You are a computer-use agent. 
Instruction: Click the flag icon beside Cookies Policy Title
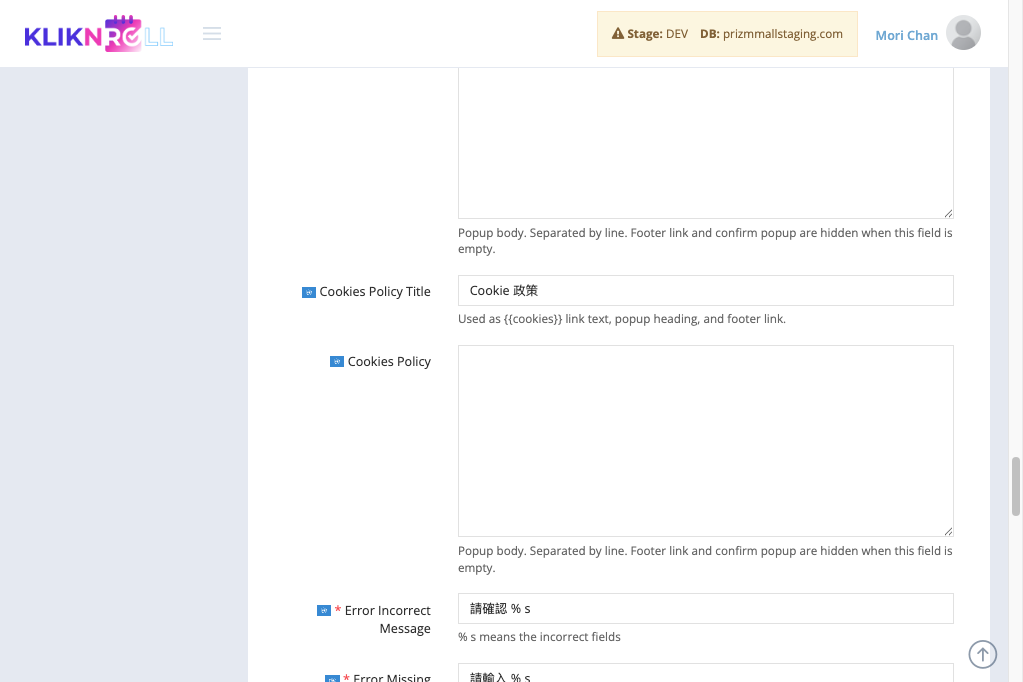tap(309, 292)
